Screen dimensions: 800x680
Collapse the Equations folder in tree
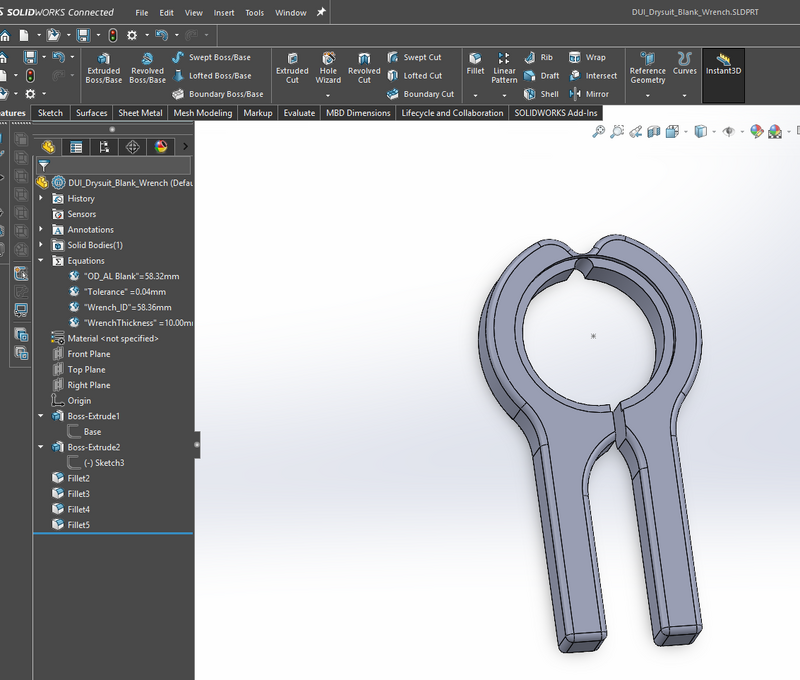point(41,261)
